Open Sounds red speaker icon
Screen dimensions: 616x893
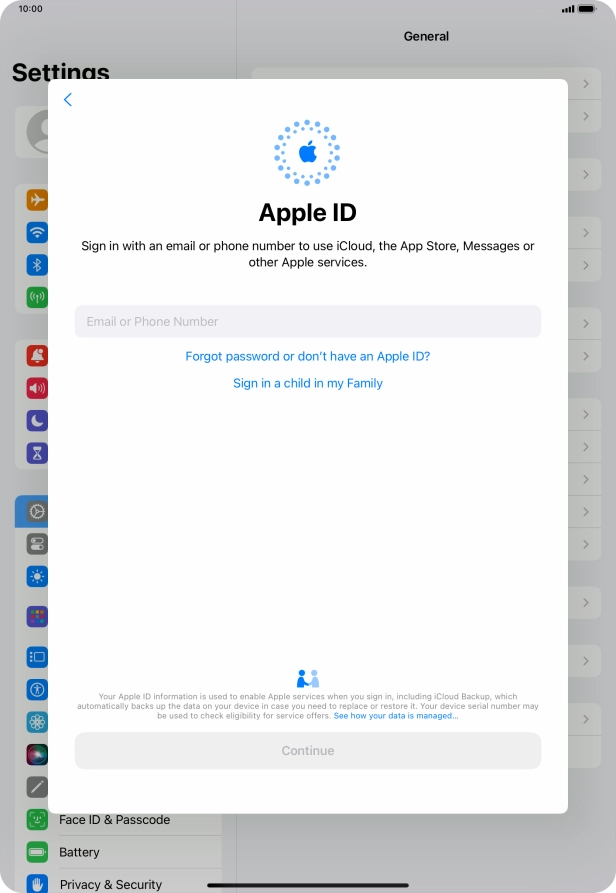point(37,388)
